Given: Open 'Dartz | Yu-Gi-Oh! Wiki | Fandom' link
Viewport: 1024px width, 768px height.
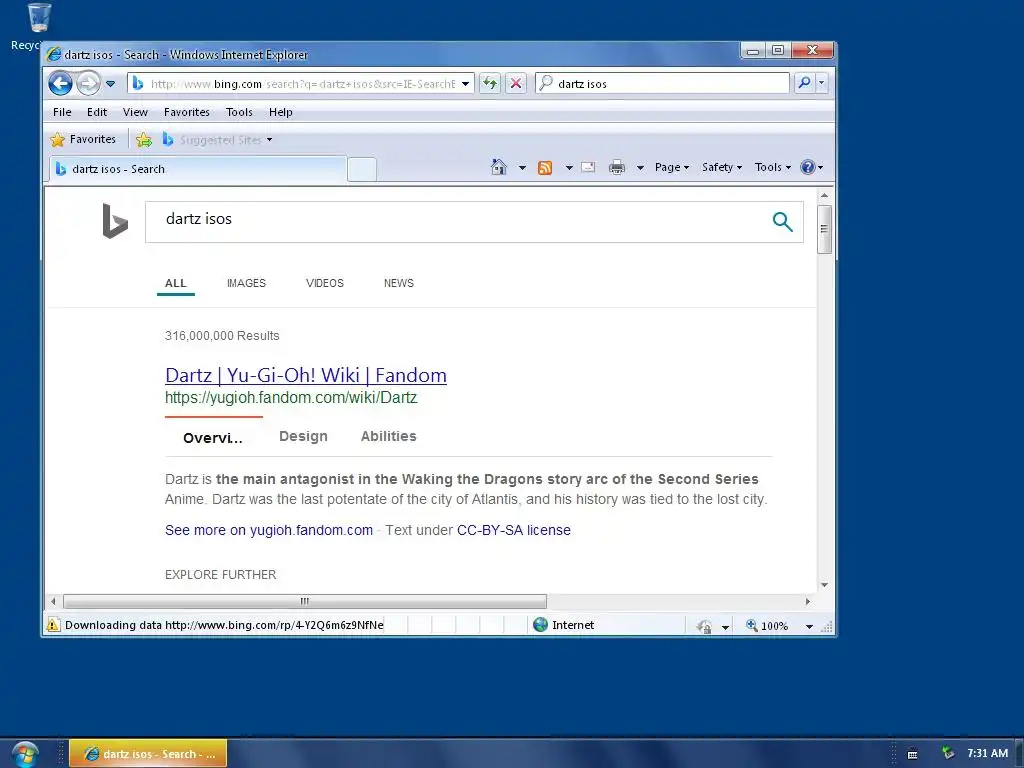Looking at the screenshot, I should pyautogui.click(x=306, y=375).
